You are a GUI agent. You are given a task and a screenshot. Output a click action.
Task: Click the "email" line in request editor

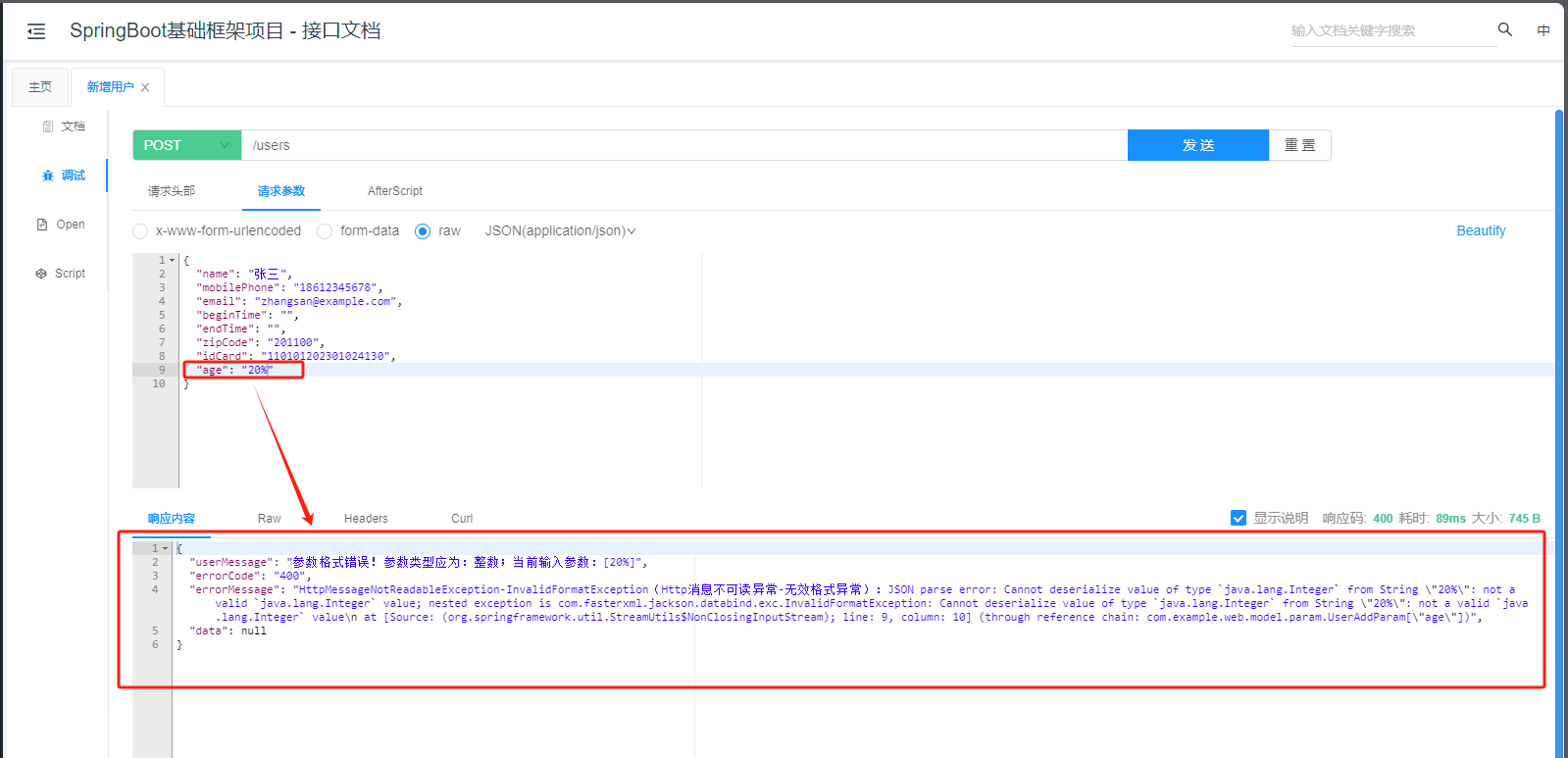[299, 302]
